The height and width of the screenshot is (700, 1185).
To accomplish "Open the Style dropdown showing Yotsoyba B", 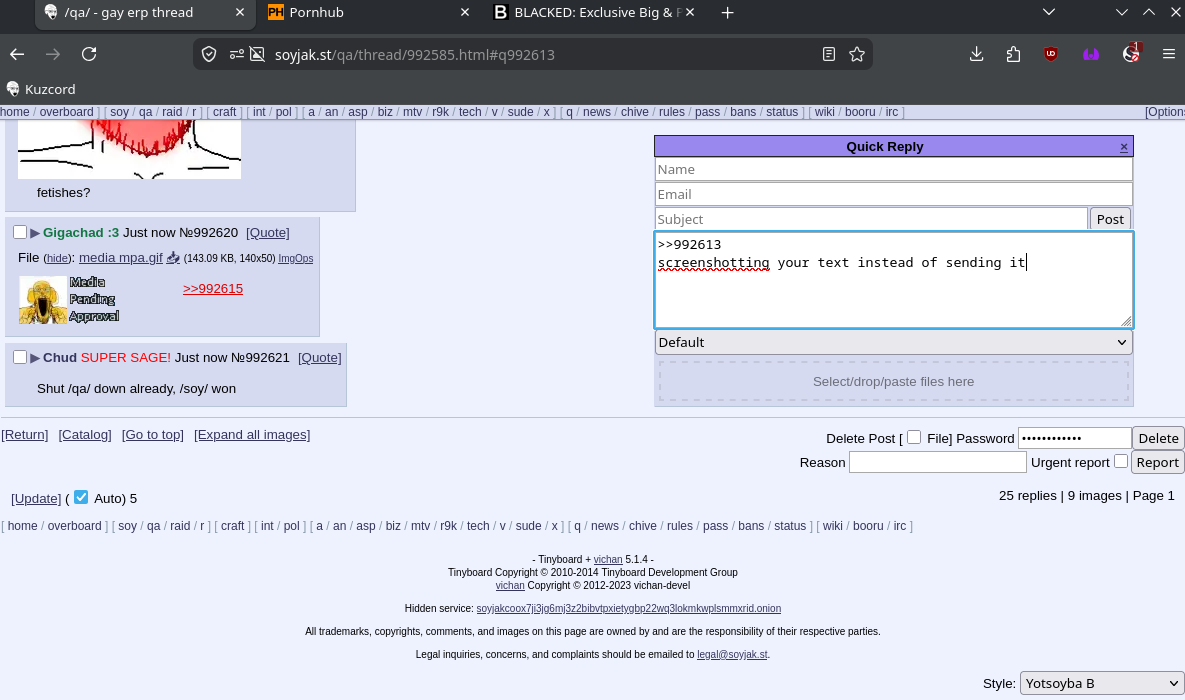I will 1101,684.
